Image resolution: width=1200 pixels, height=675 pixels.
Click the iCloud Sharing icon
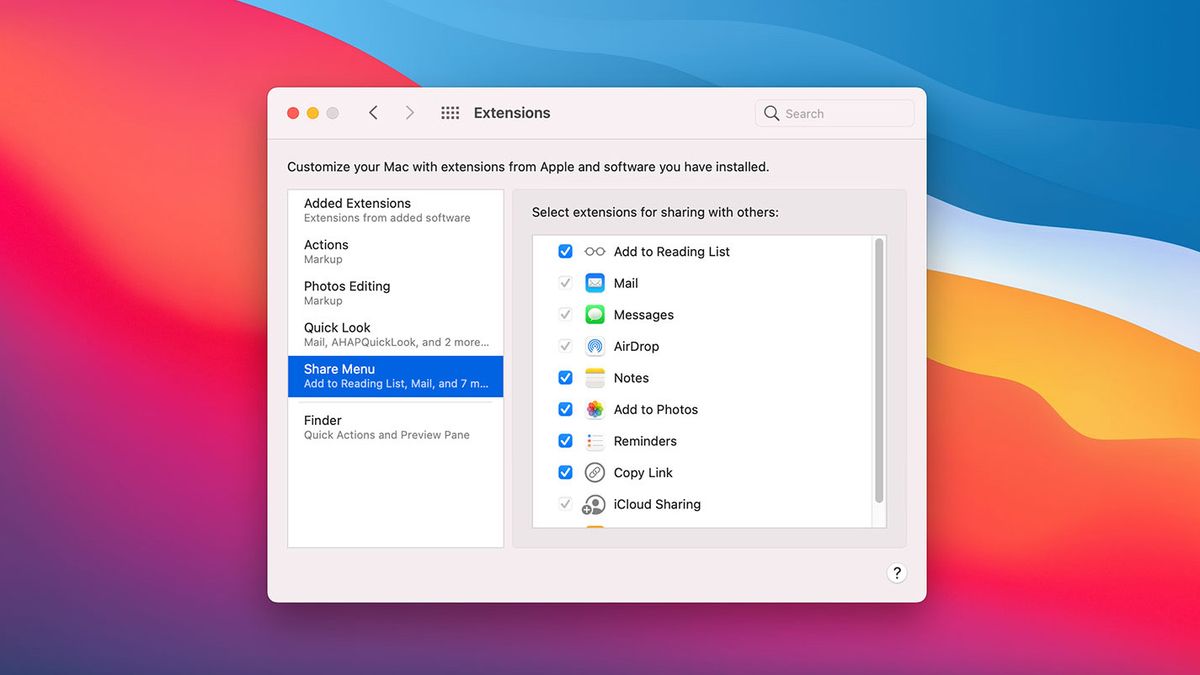tap(594, 504)
